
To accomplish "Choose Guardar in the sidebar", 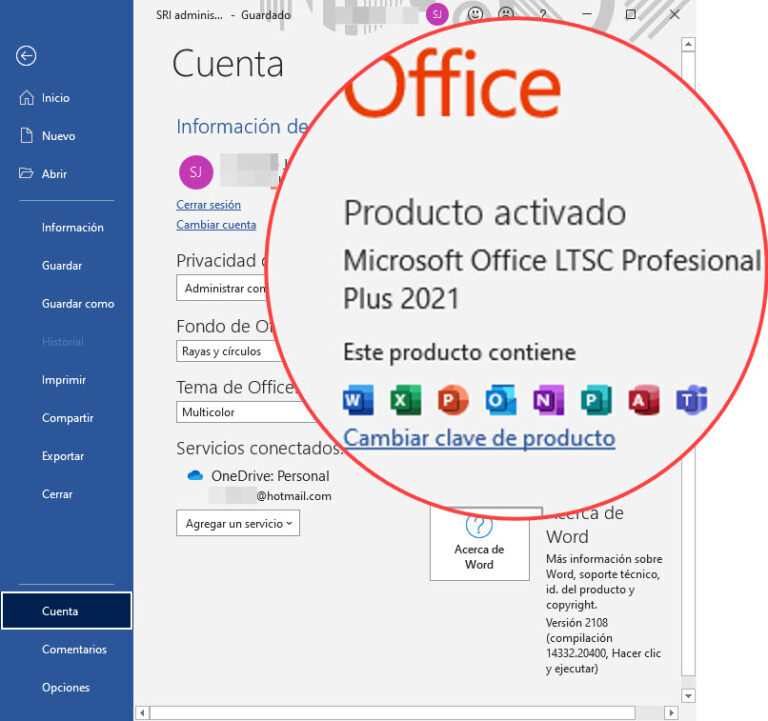I will pyautogui.click(x=62, y=266).
